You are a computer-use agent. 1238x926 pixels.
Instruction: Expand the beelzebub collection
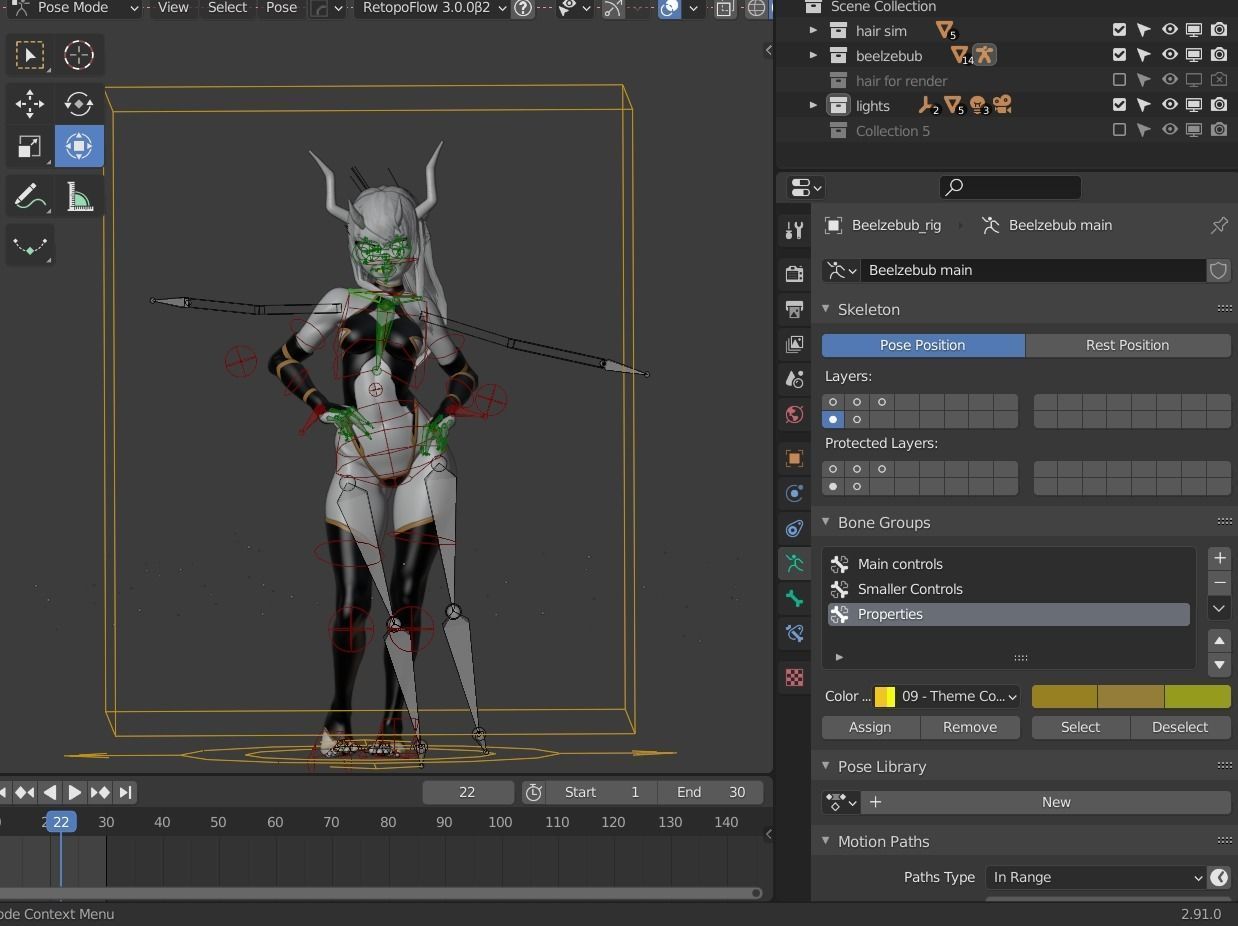tap(813, 55)
